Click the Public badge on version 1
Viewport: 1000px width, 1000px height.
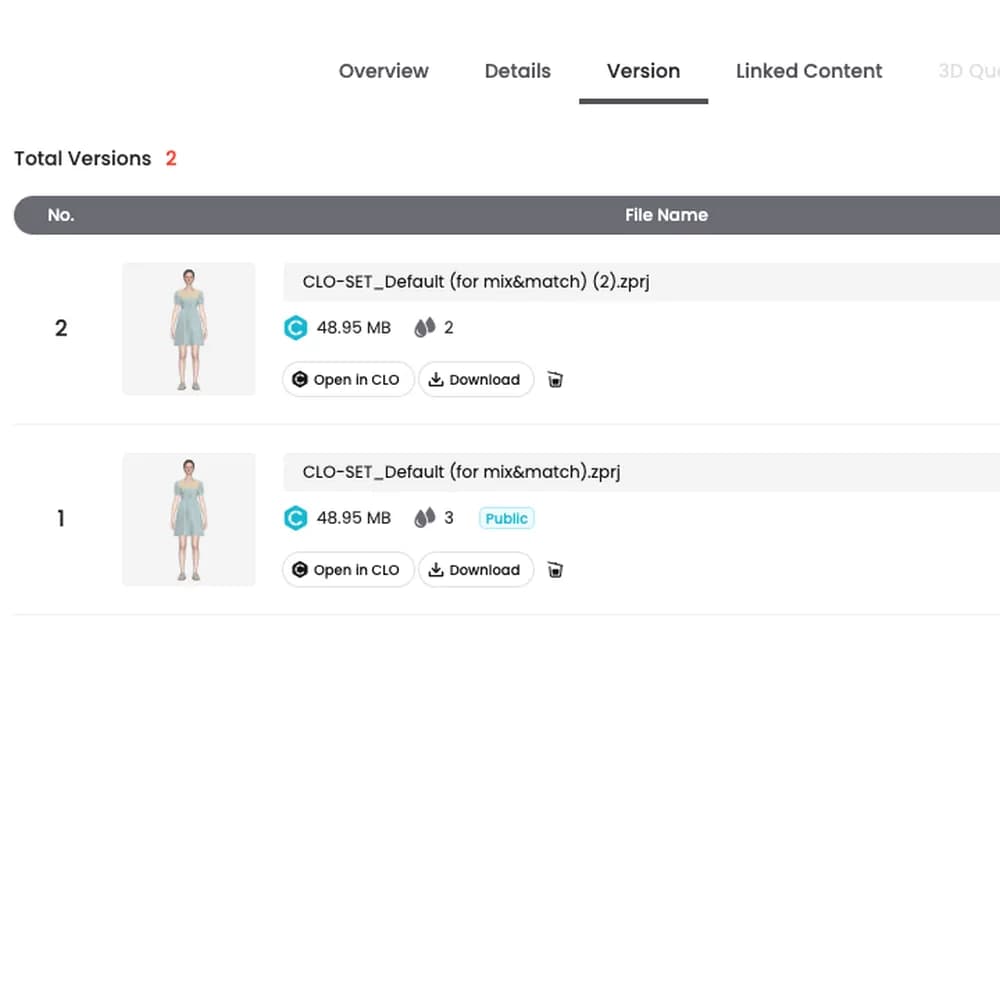point(506,518)
